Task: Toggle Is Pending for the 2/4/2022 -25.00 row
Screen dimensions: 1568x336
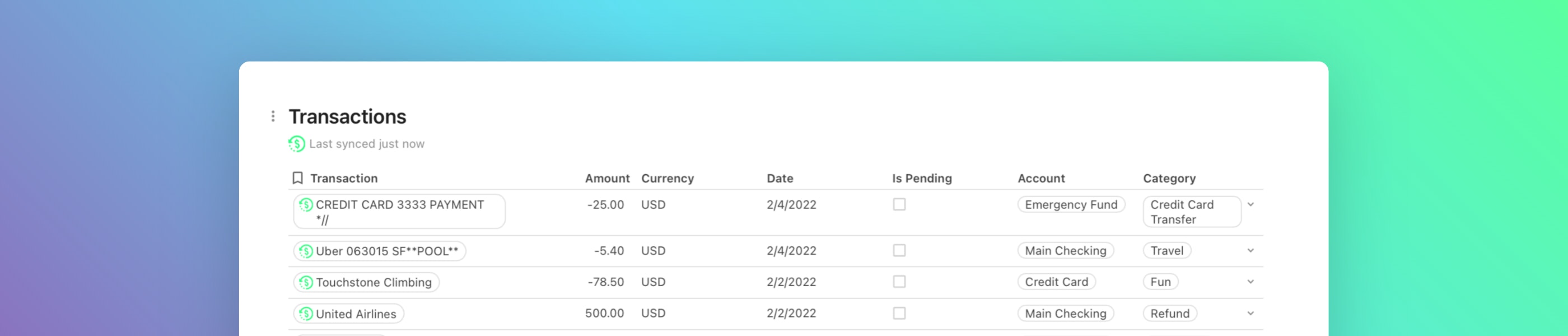Action: pos(899,204)
